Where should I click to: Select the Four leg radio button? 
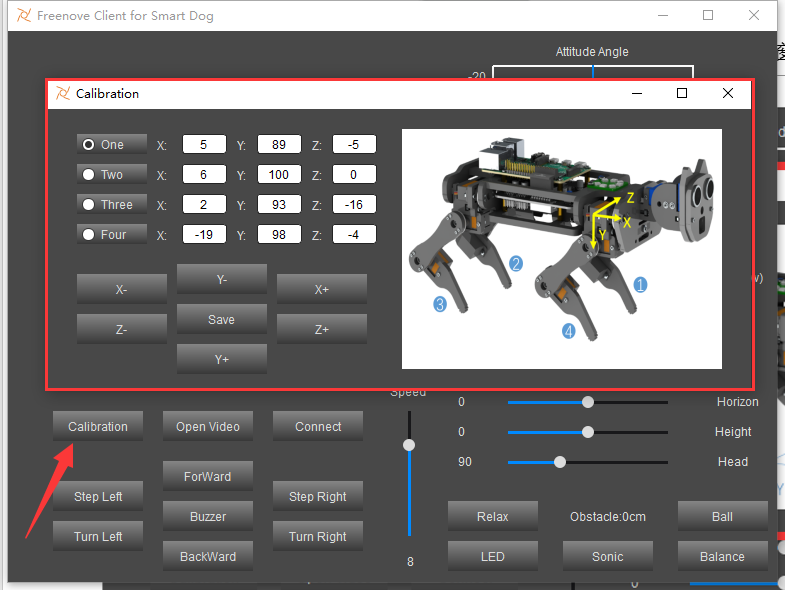coord(112,234)
